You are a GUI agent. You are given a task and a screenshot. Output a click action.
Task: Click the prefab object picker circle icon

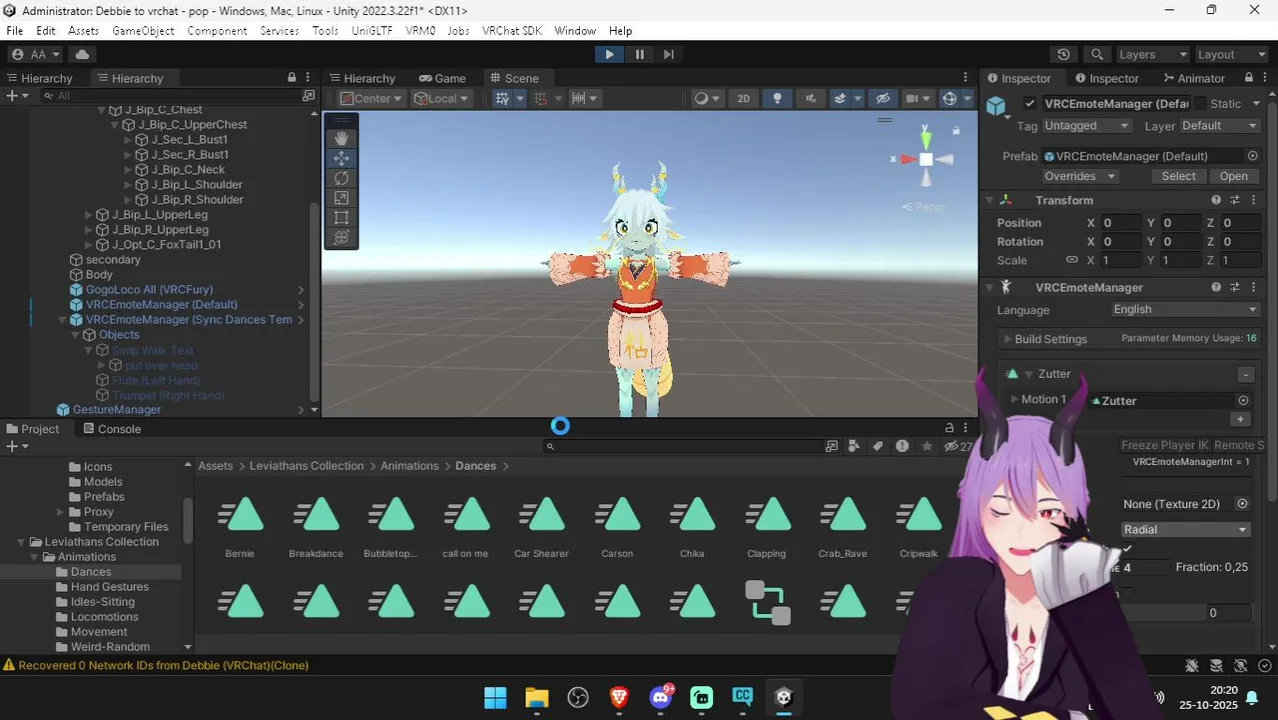click(x=1252, y=156)
